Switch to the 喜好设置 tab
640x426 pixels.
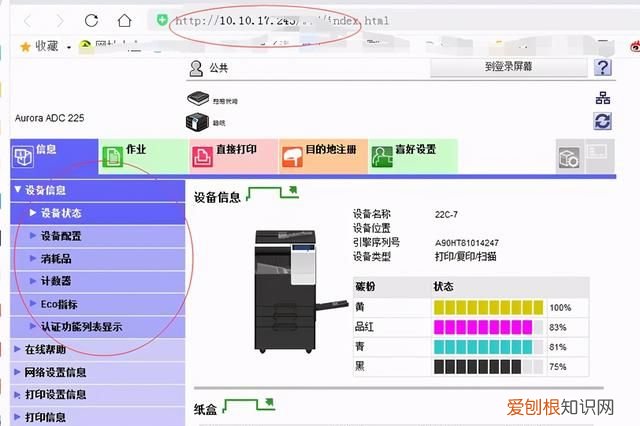(413, 156)
